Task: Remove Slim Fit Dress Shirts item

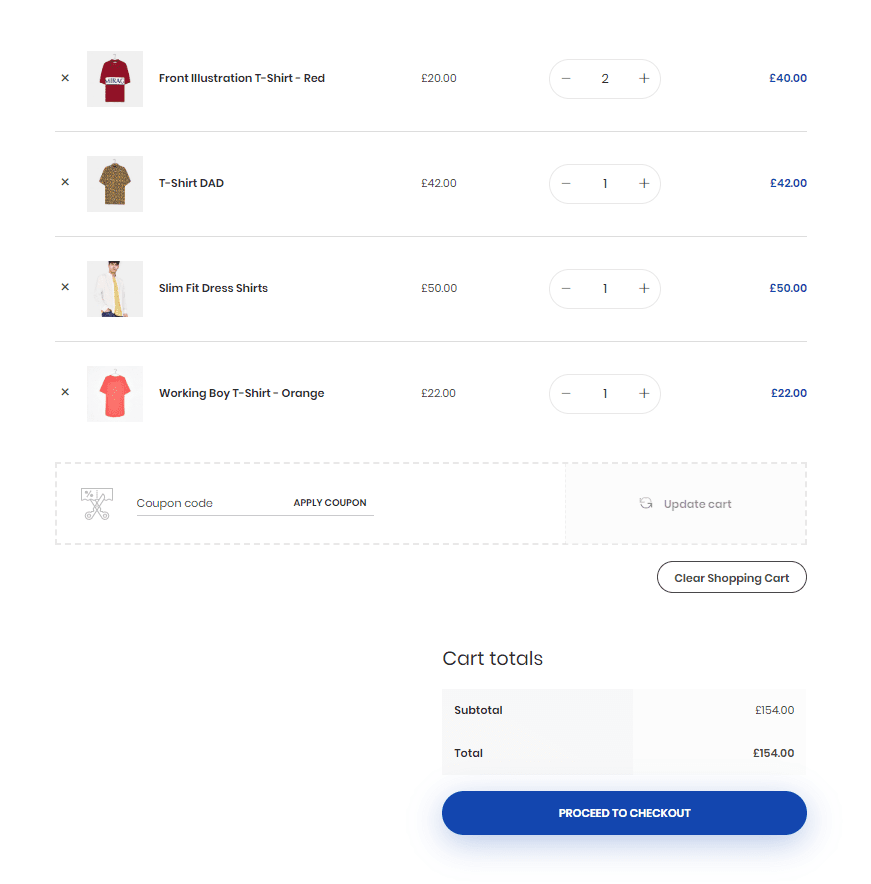Action: coord(65,286)
